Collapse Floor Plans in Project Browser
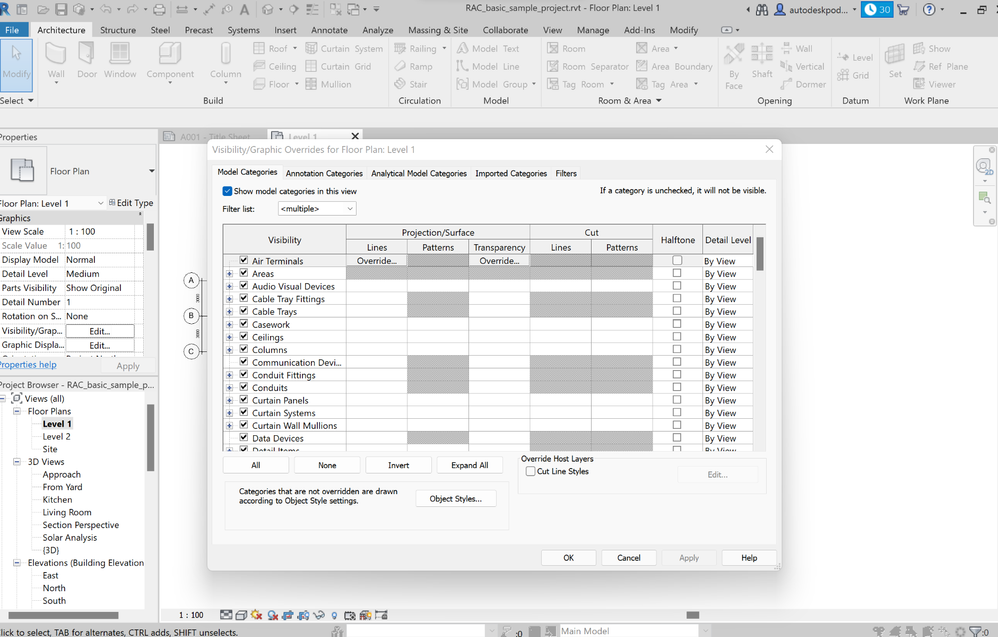Screen dimensions: 998x637 [x=17, y=411]
